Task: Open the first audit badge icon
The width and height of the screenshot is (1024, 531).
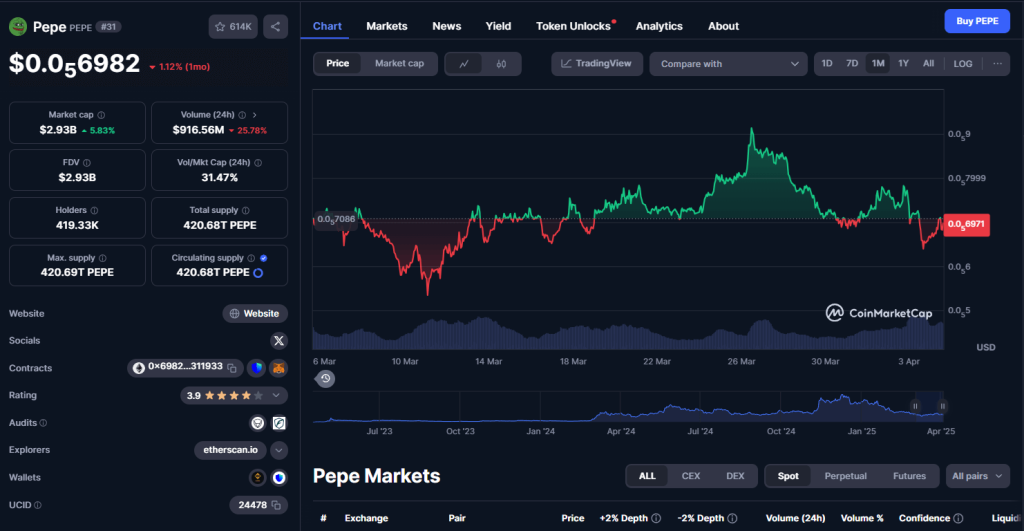Action: (257, 423)
